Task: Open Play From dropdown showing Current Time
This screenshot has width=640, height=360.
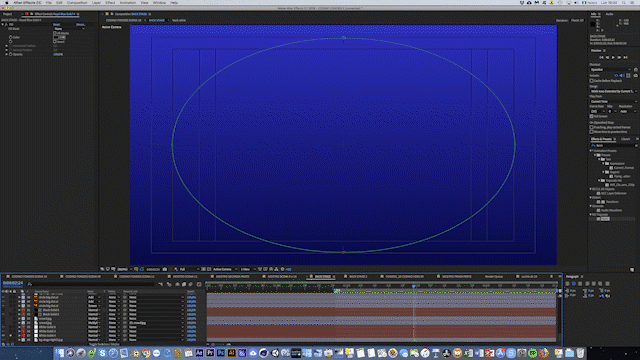Action: pos(613,102)
